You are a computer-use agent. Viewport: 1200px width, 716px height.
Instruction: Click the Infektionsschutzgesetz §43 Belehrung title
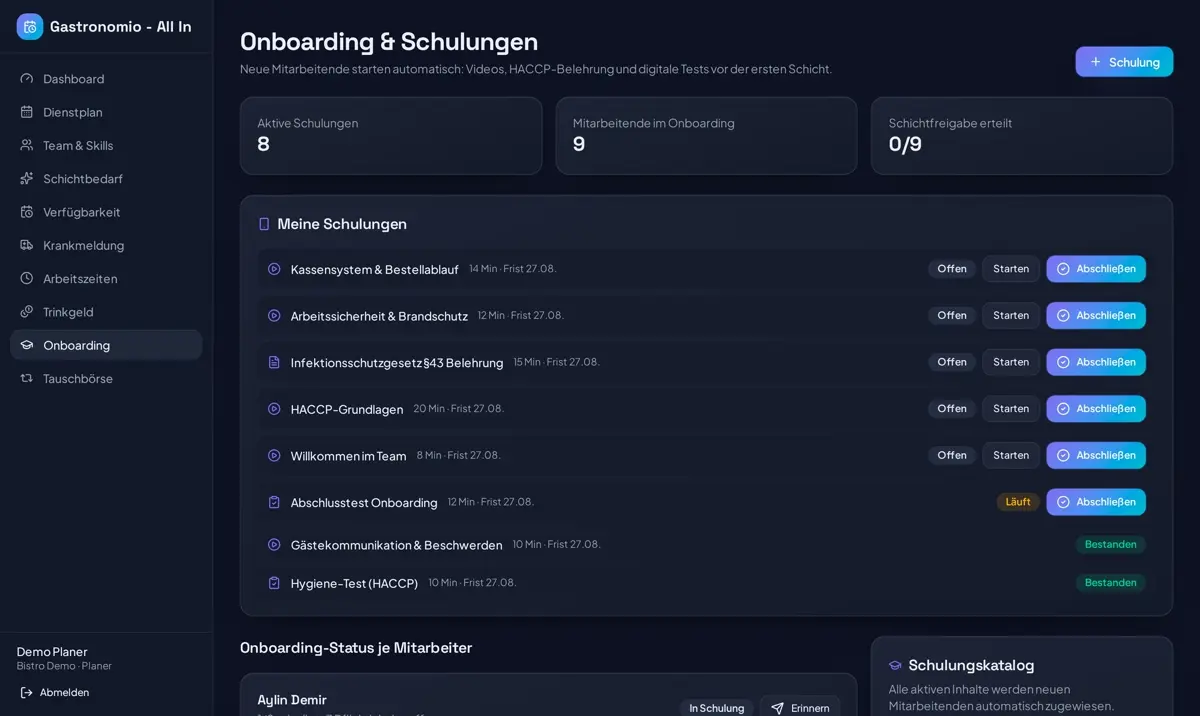(x=397, y=363)
